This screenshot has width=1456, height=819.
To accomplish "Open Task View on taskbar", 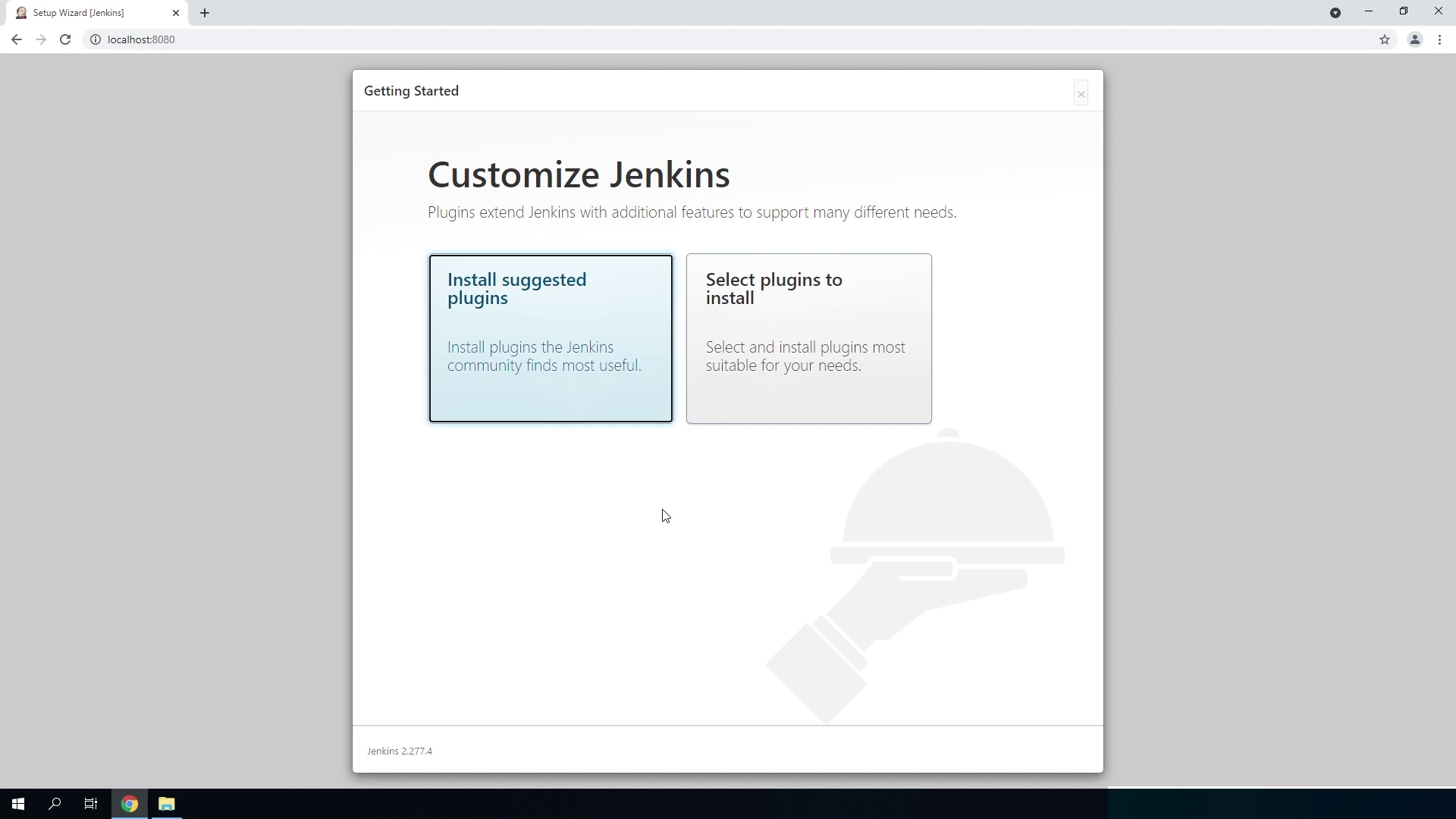I will [91, 804].
